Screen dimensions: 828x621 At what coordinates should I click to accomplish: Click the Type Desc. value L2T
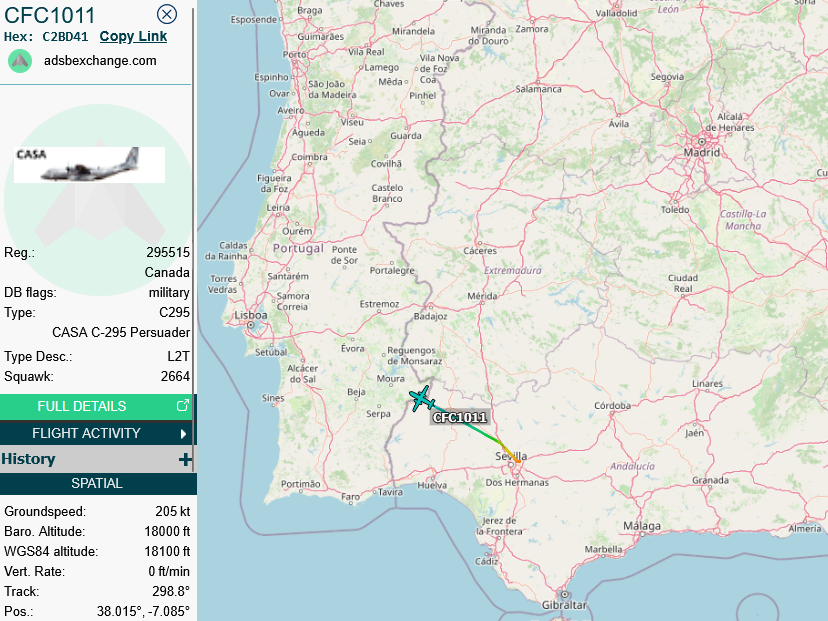(178, 357)
